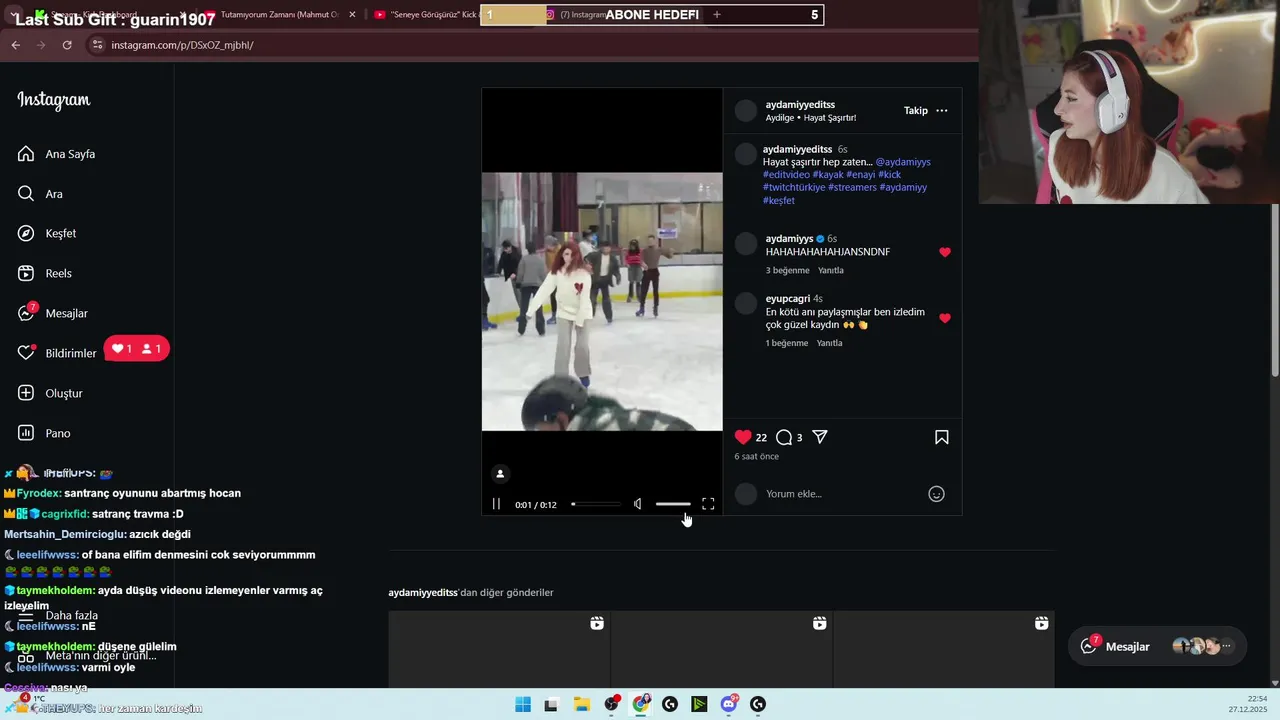This screenshot has width=1280, height=720.
Task: Click the page vertical scrollbar
Action: (1275, 290)
